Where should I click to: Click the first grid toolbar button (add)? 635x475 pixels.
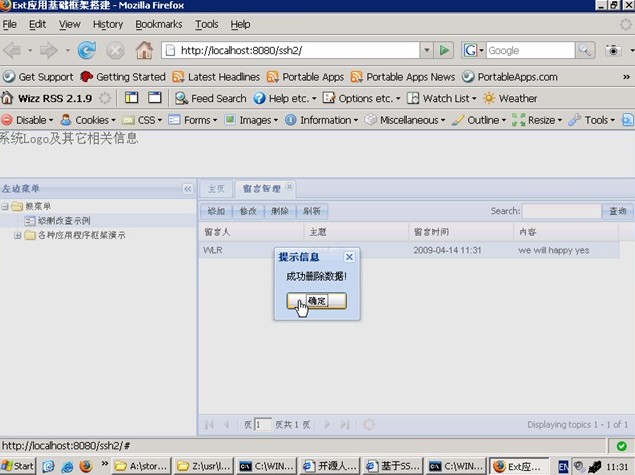(216, 211)
